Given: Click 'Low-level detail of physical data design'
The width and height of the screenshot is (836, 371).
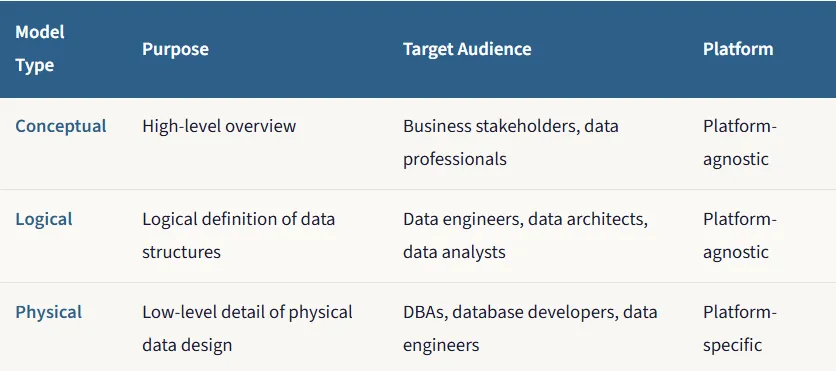Looking at the screenshot, I should (247, 328).
